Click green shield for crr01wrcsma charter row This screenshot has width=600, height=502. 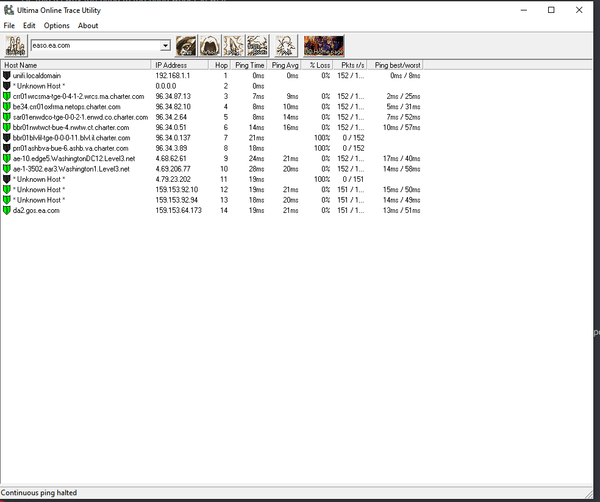point(7,96)
